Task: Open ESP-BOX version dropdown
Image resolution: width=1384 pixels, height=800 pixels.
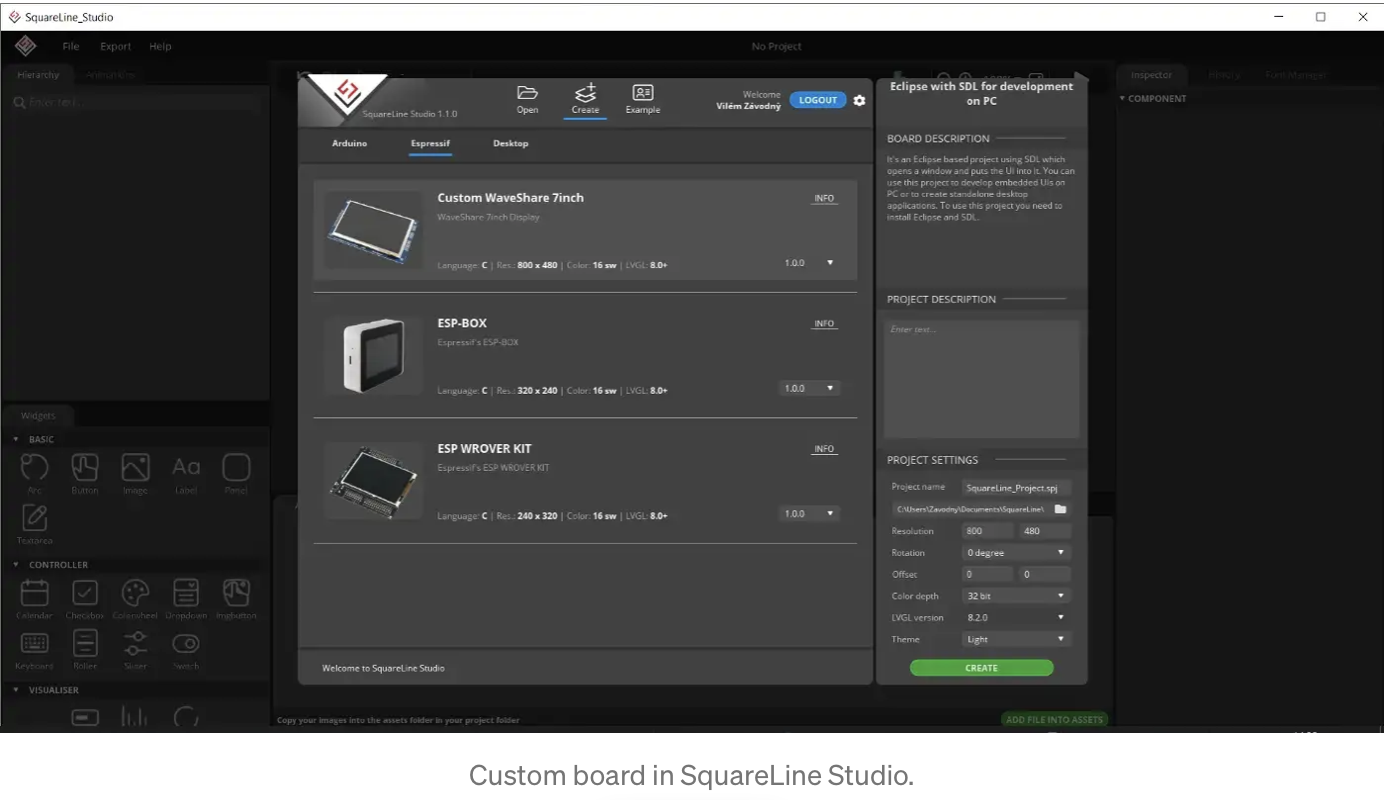Action: [x=809, y=388]
